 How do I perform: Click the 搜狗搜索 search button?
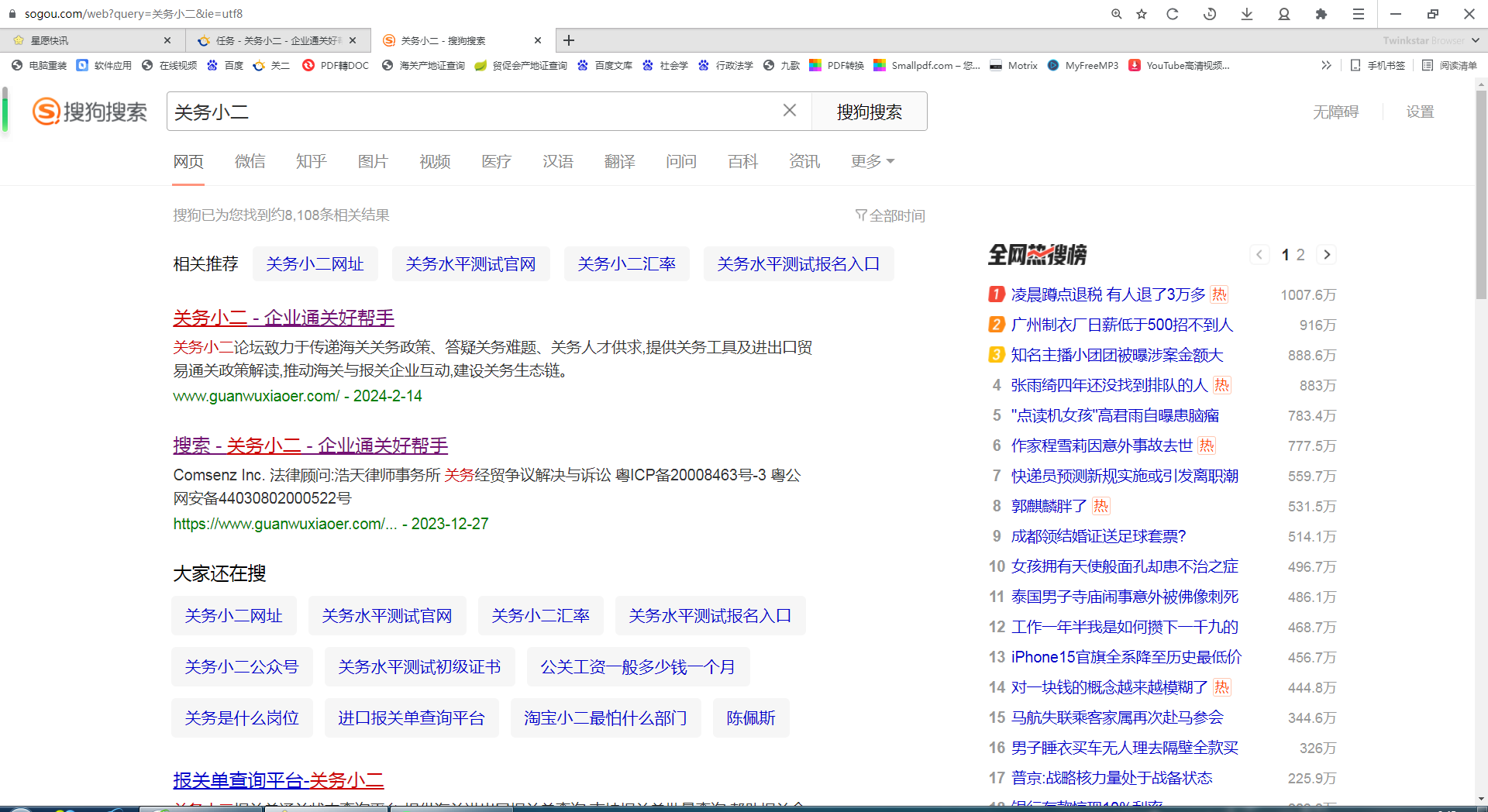coord(869,112)
